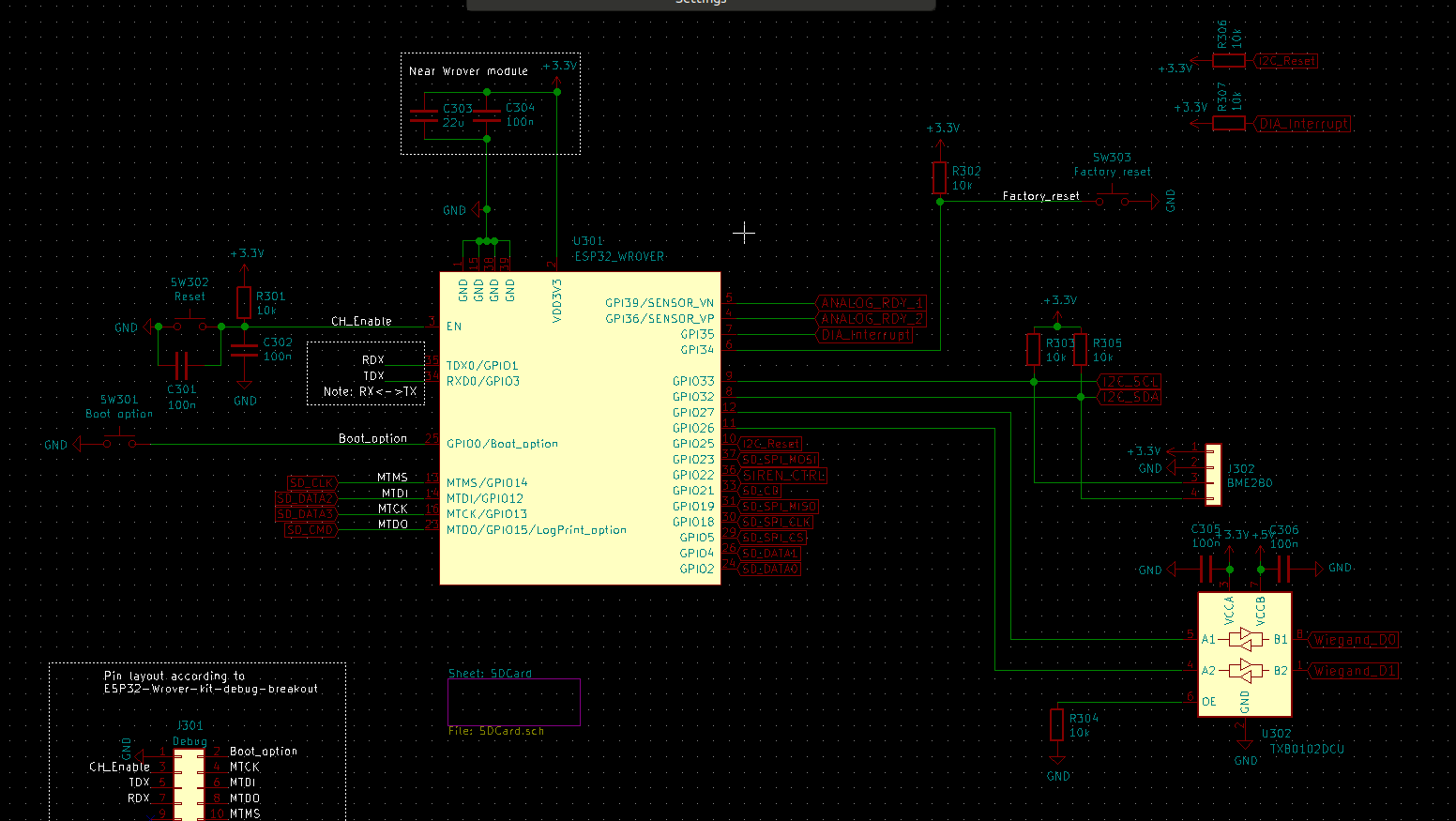
Task: Select the SW301 Boot option switch
Action: [119, 442]
